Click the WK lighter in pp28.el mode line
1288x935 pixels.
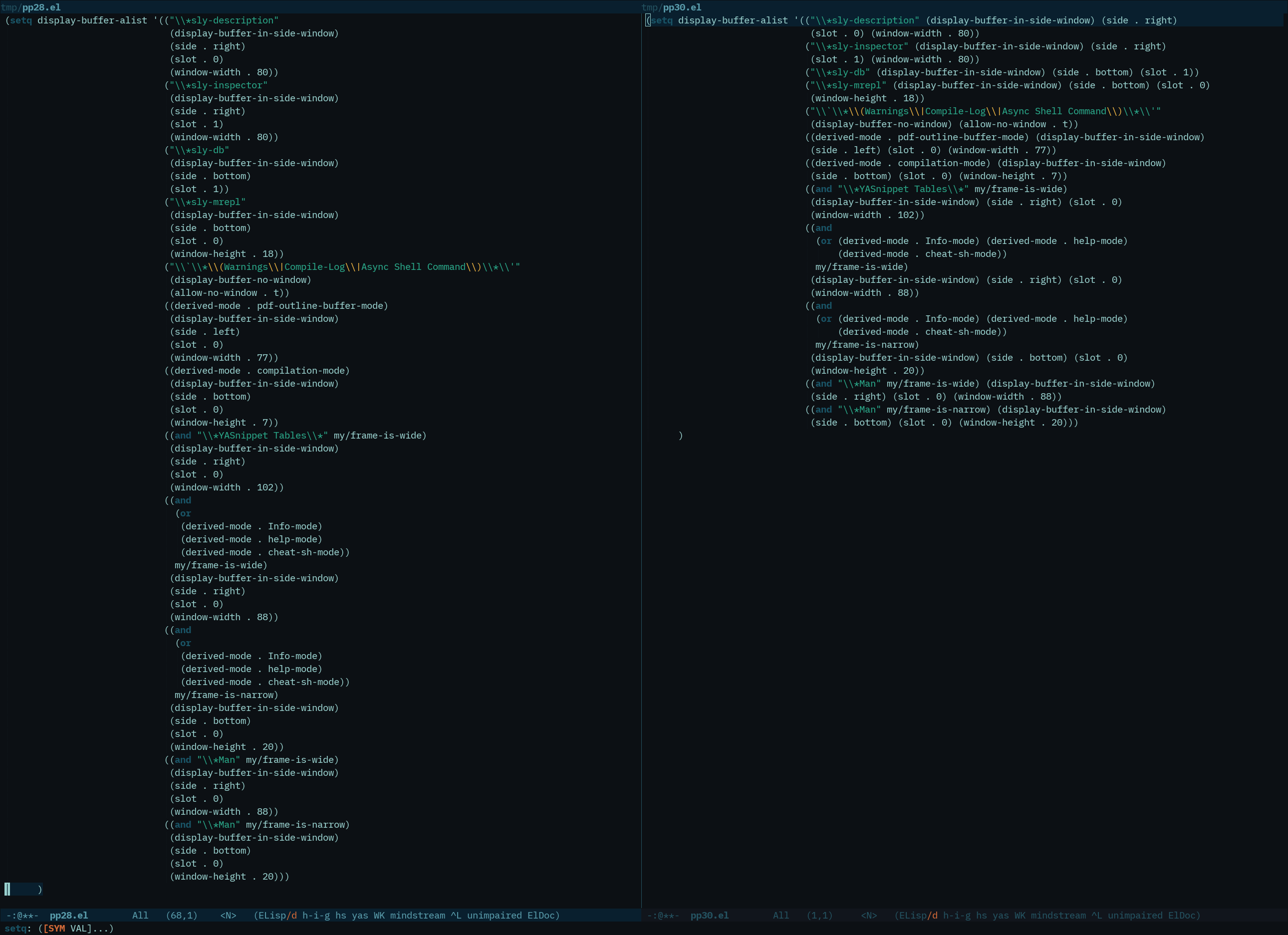click(x=379, y=915)
